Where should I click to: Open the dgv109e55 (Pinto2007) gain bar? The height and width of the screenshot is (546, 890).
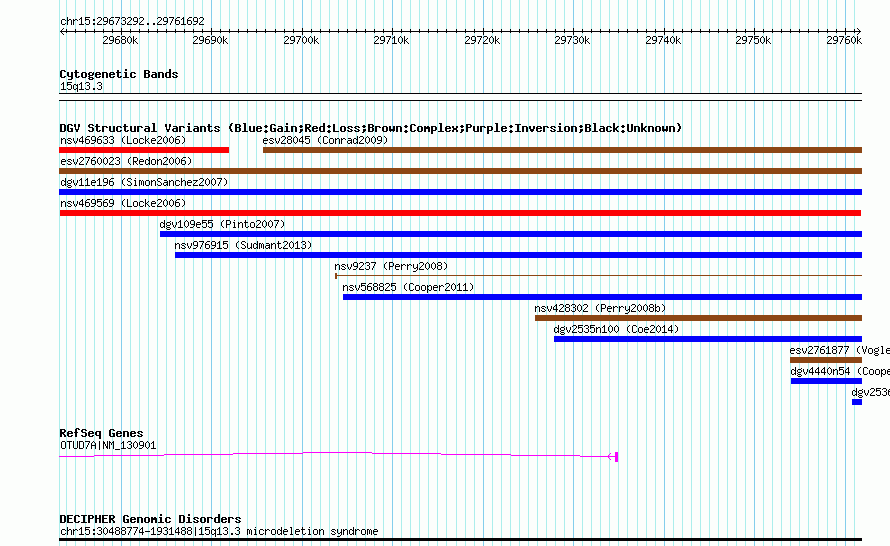coord(511,234)
